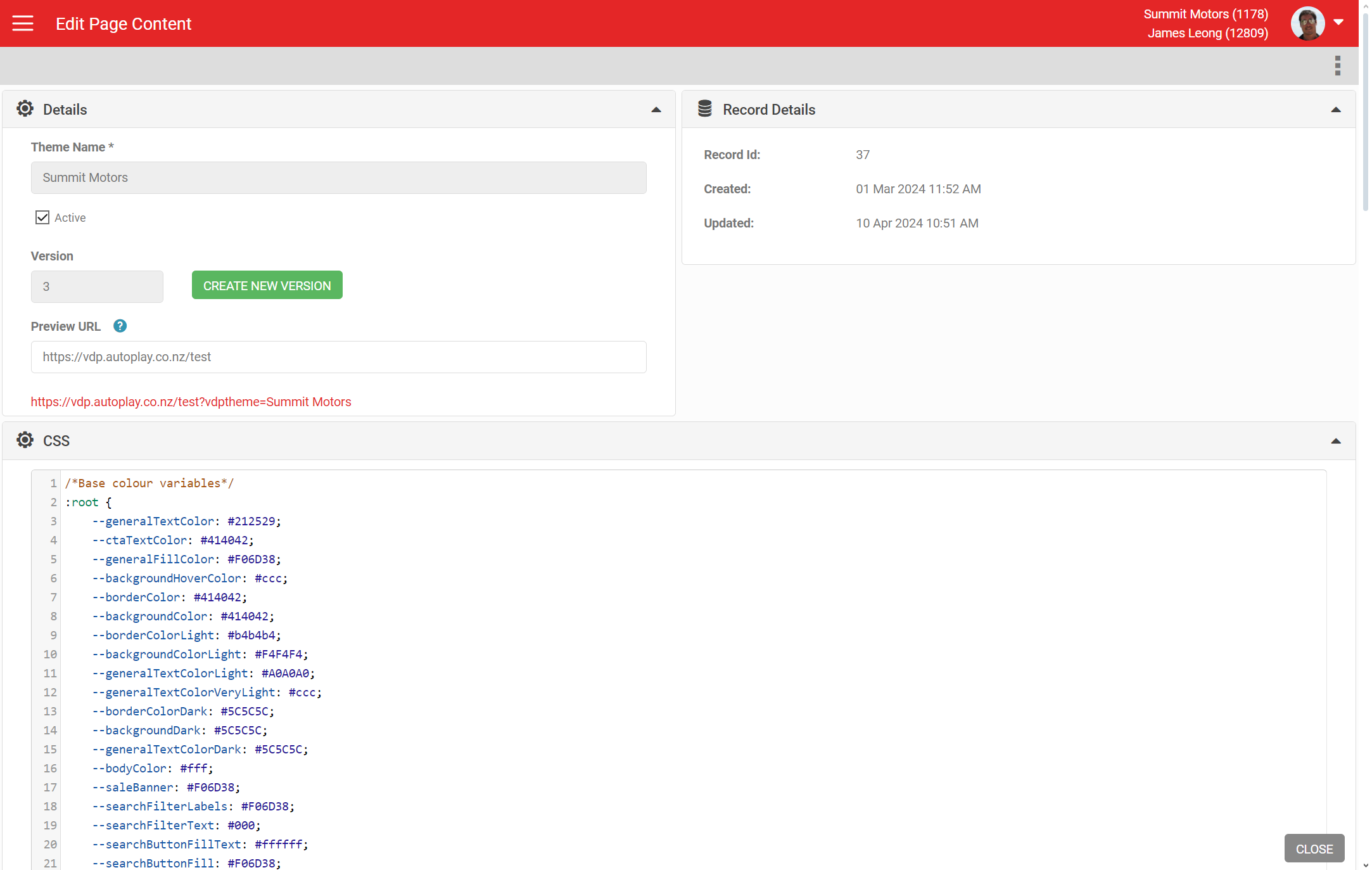Click the --backgroundHoverColor code line
Image resolution: width=1372 pixels, height=870 pixels.
(x=190, y=578)
